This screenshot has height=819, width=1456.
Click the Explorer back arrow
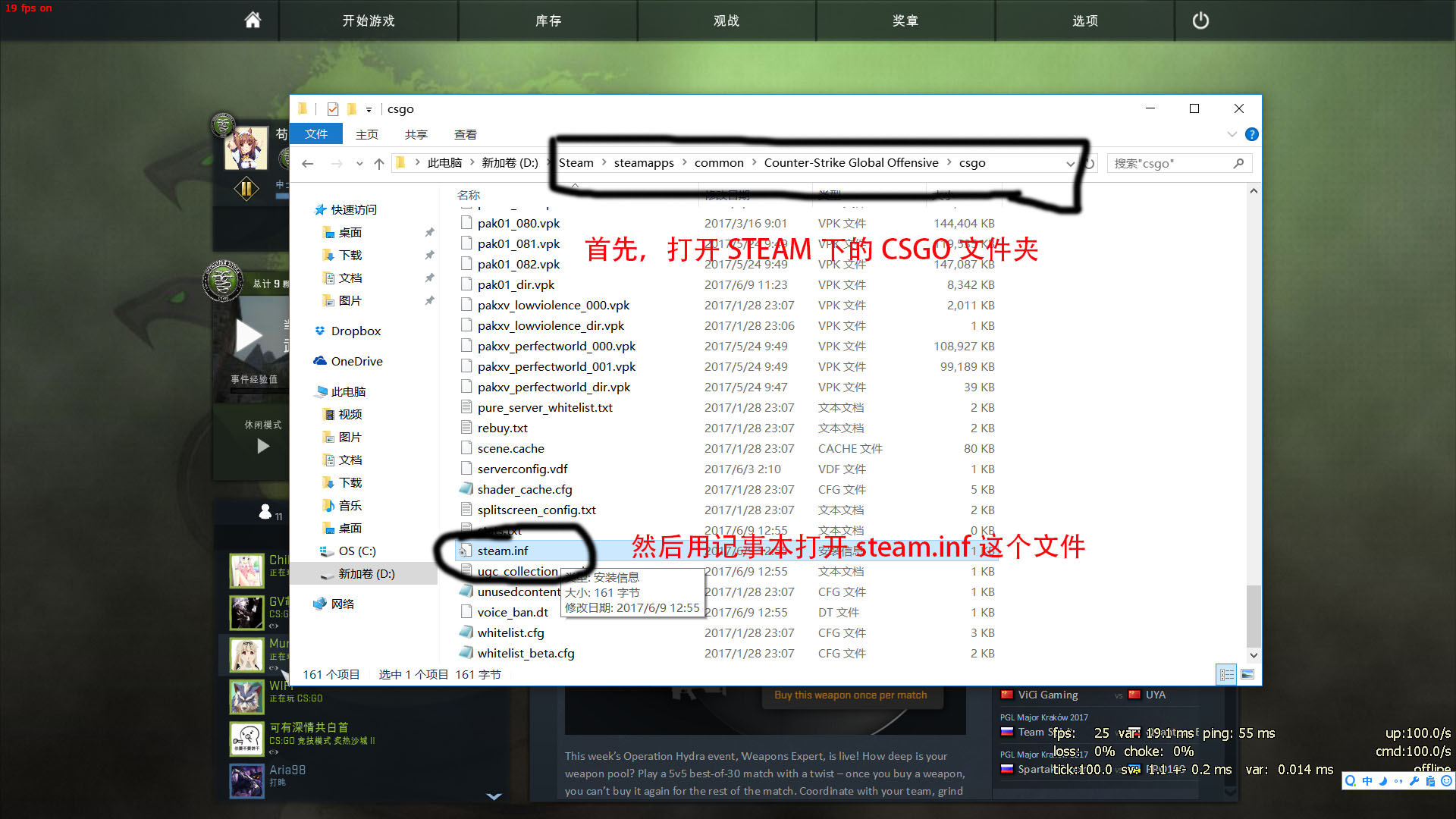(307, 163)
